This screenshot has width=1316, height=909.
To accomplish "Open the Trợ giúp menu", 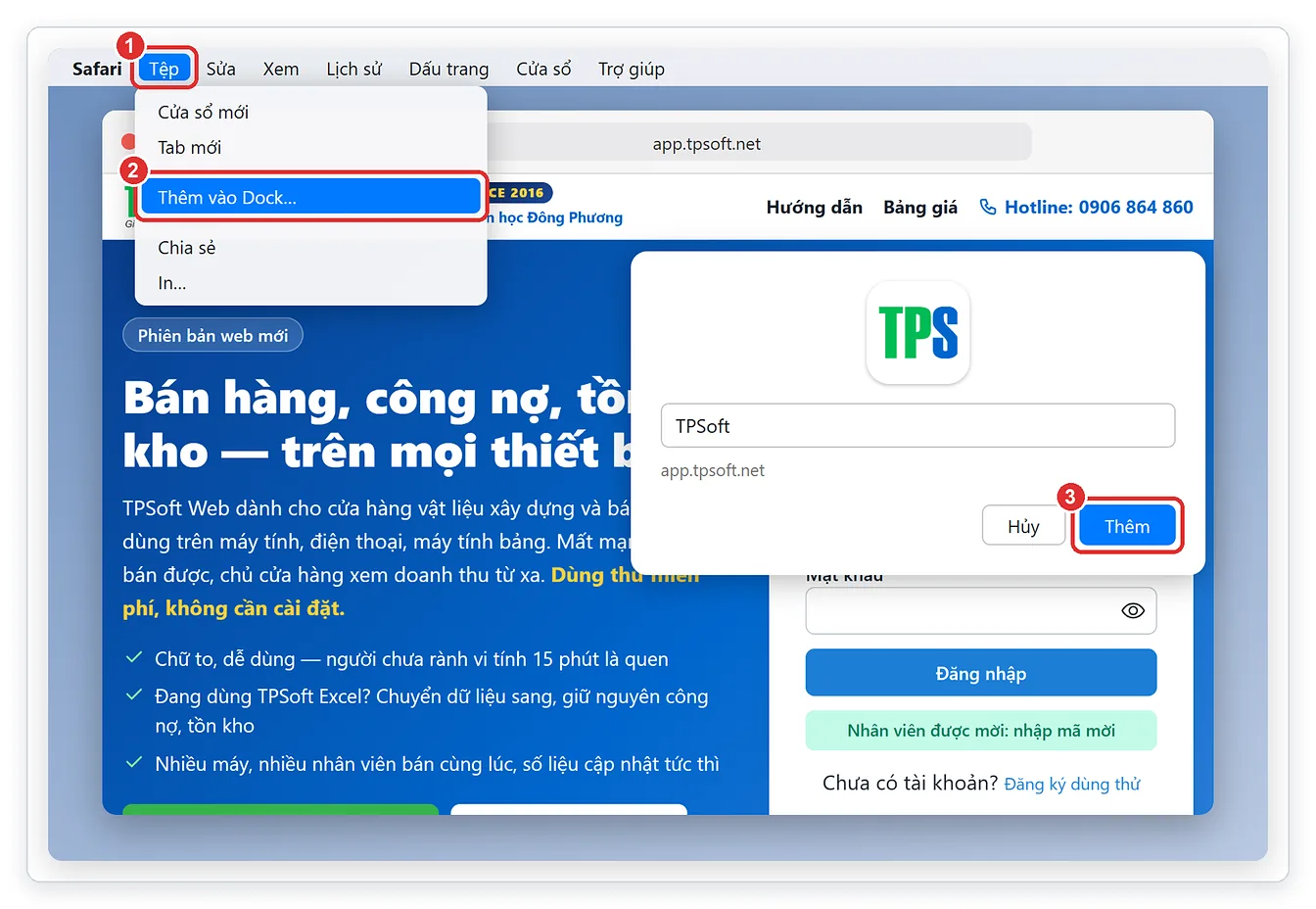I will click(x=632, y=69).
